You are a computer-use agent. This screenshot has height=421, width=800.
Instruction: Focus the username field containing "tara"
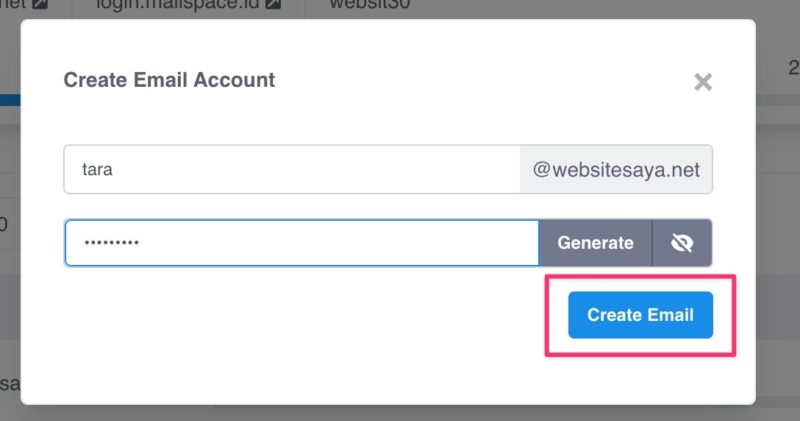tap(292, 169)
